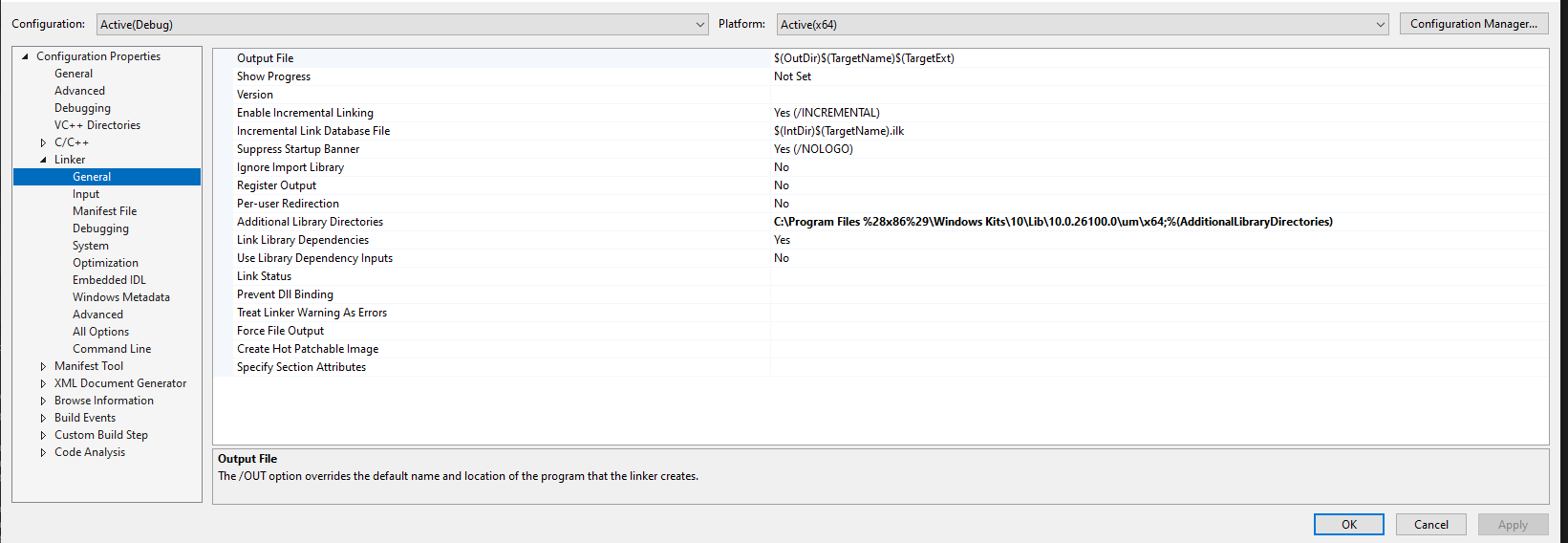Collapse the Configuration Properties root arrow

tap(25, 56)
